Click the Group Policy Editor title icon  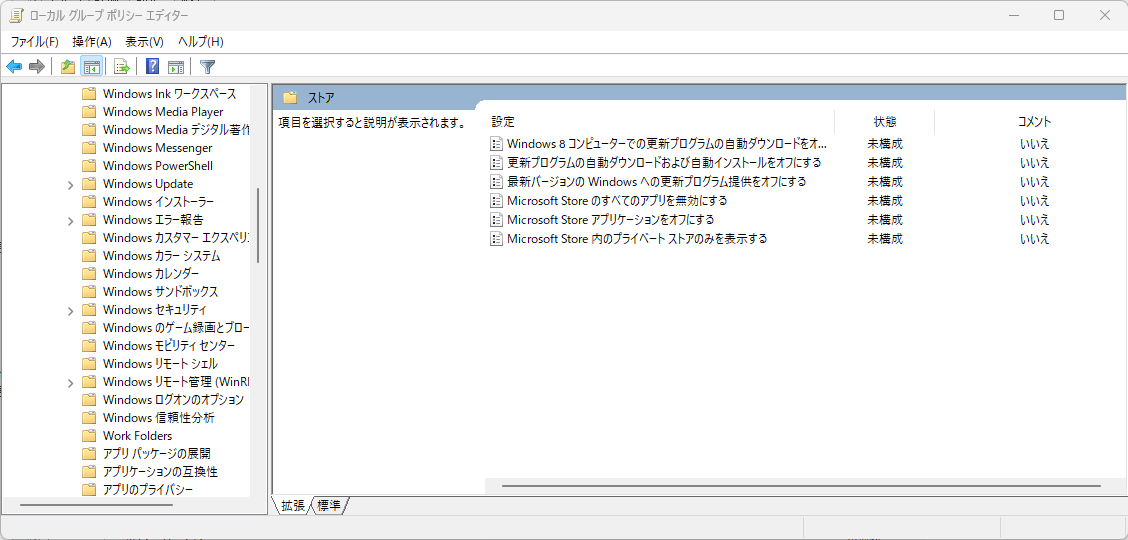tap(15, 15)
